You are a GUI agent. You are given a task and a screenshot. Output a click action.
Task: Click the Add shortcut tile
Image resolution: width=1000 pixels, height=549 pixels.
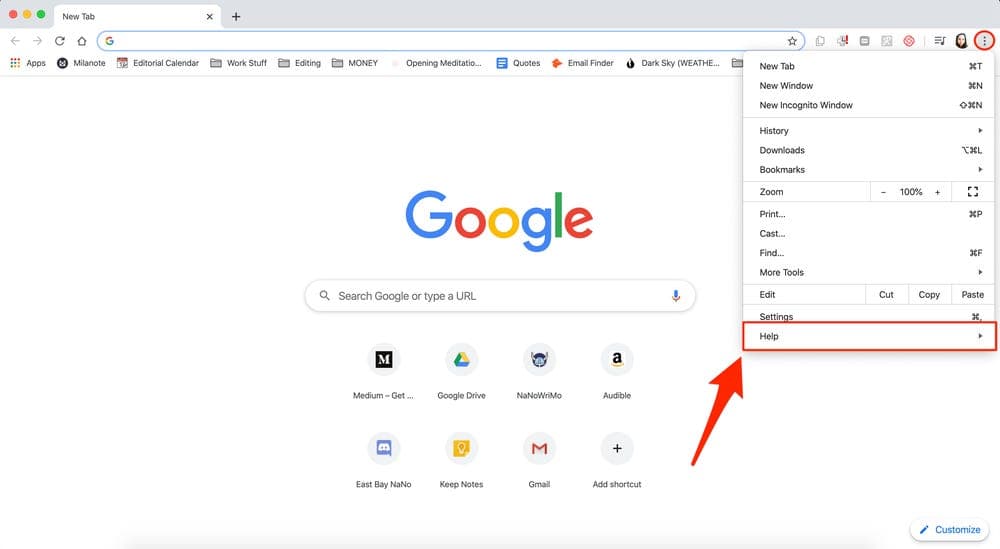tap(617, 460)
